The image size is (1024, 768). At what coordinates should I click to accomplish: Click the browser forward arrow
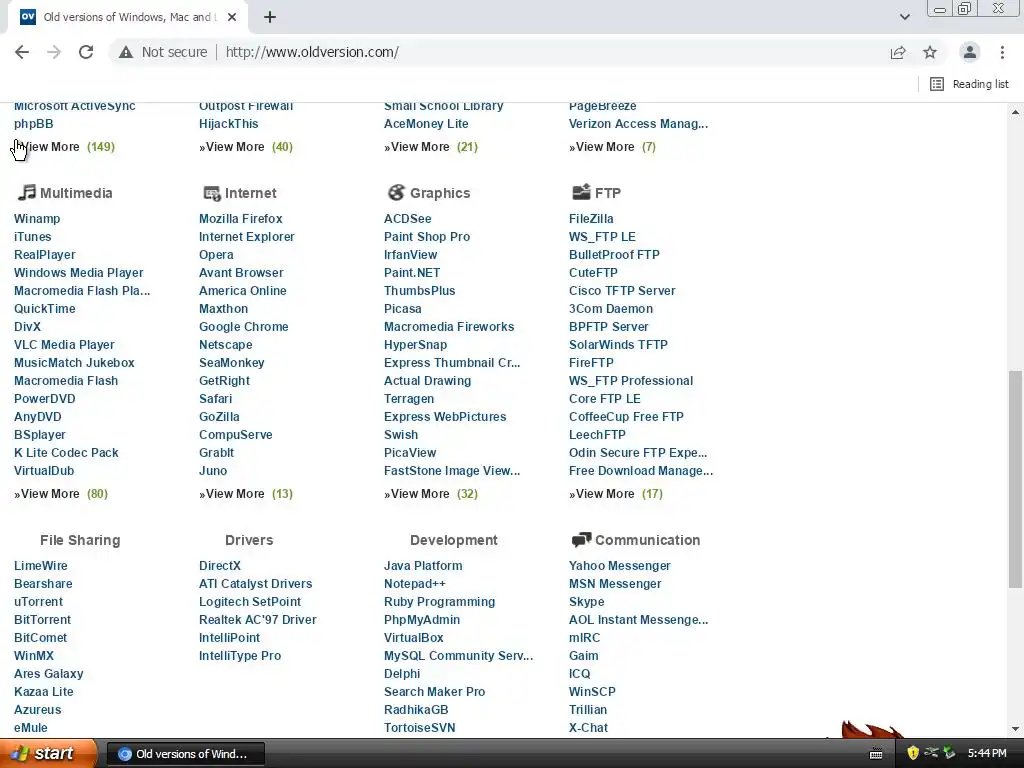pyautogui.click(x=54, y=52)
